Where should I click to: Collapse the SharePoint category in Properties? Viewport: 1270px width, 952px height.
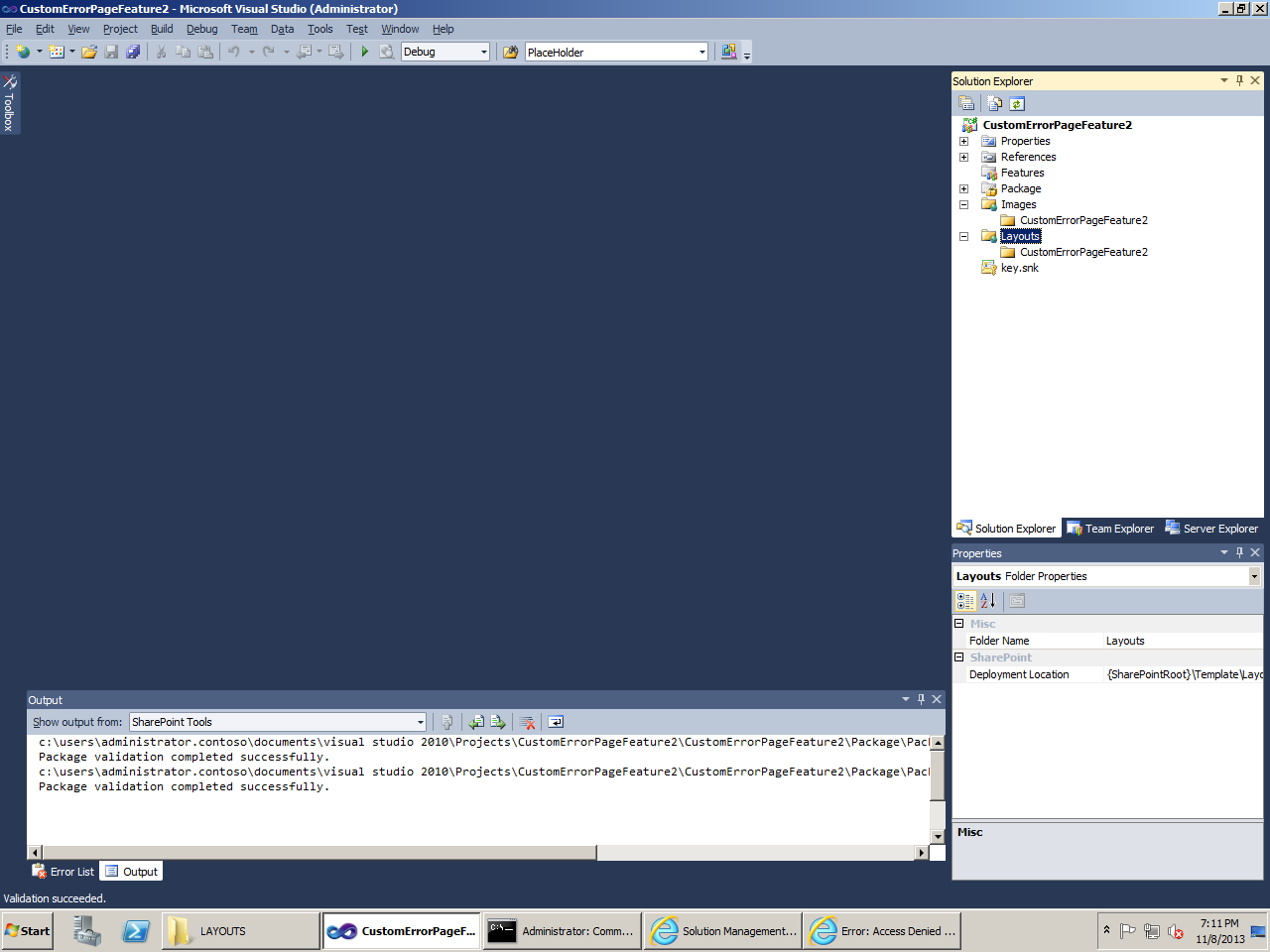click(x=959, y=657)
